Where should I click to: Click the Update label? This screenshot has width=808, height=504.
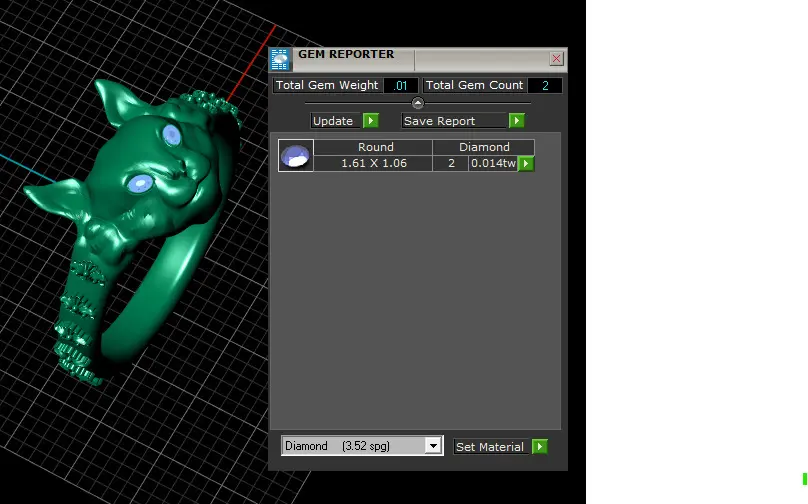tap(333, 121)
